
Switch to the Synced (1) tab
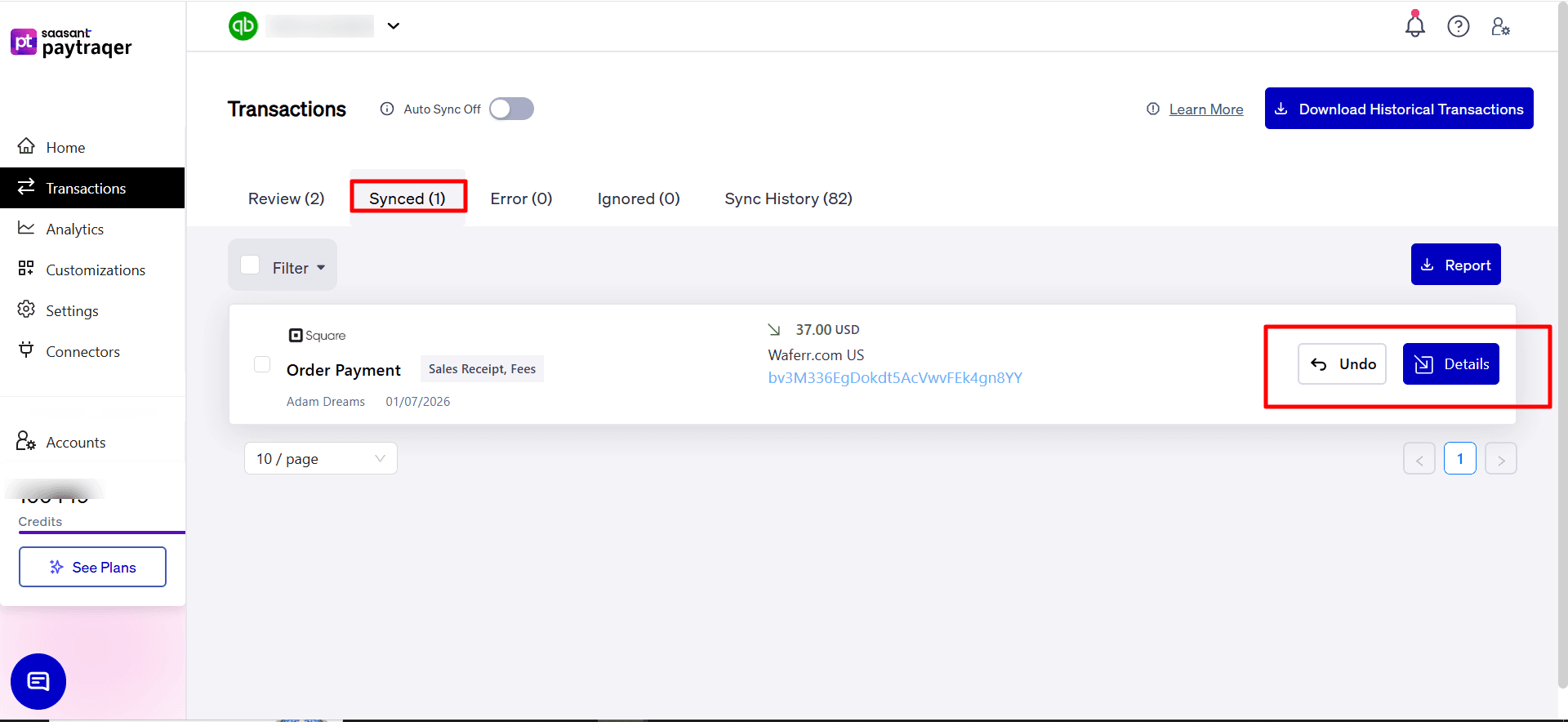coord(408,198)
